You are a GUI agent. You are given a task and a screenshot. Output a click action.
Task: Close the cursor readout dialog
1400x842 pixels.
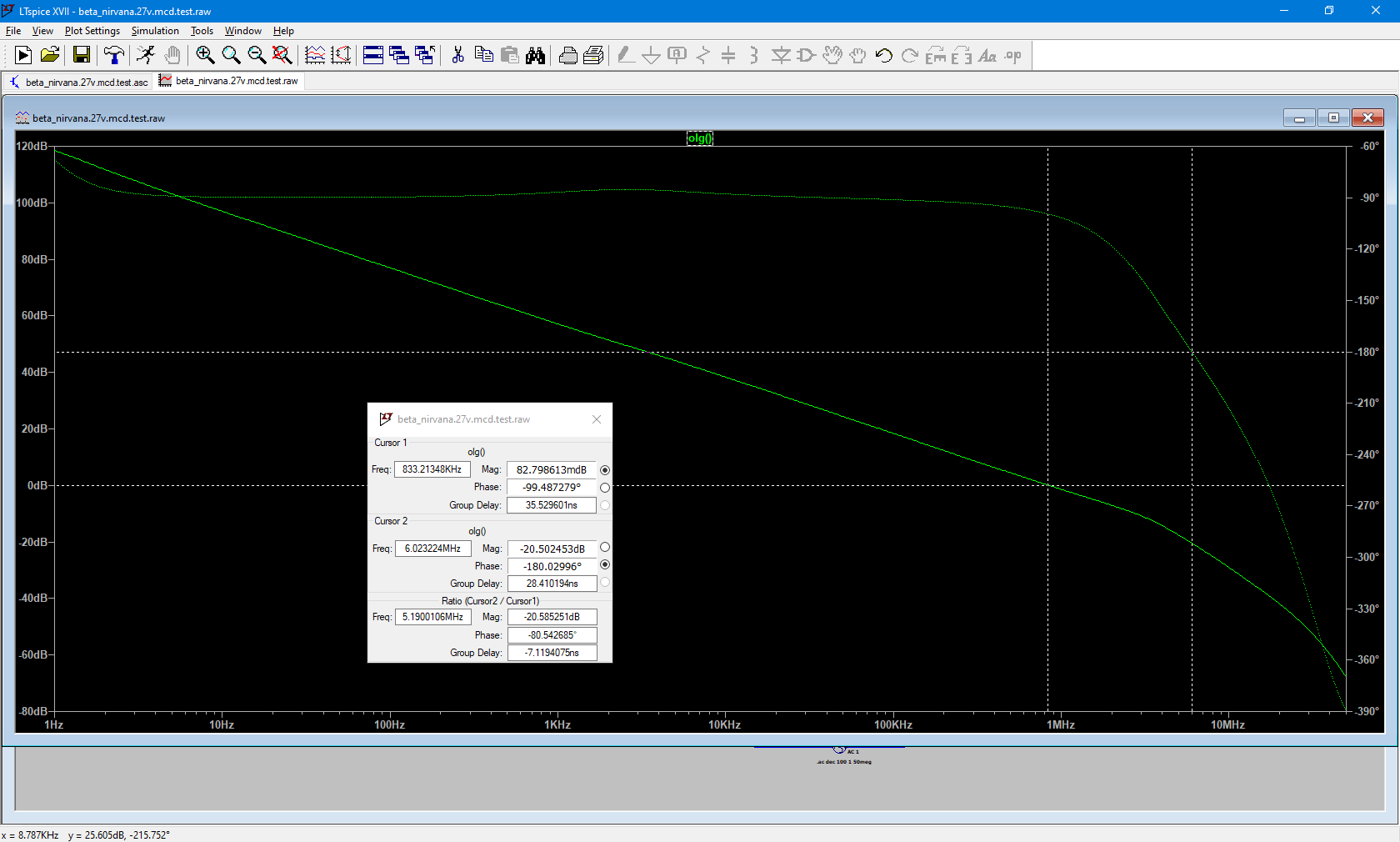(x=597, y=419)
